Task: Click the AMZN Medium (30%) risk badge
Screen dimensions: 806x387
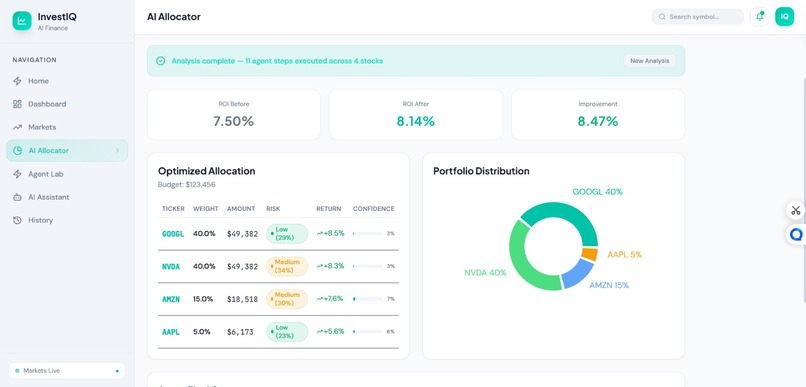Action: [287, 299]
